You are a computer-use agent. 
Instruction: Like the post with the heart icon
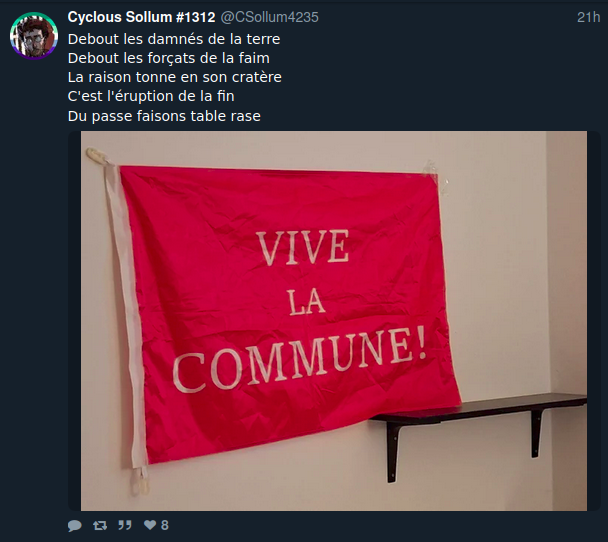(150, 525)
